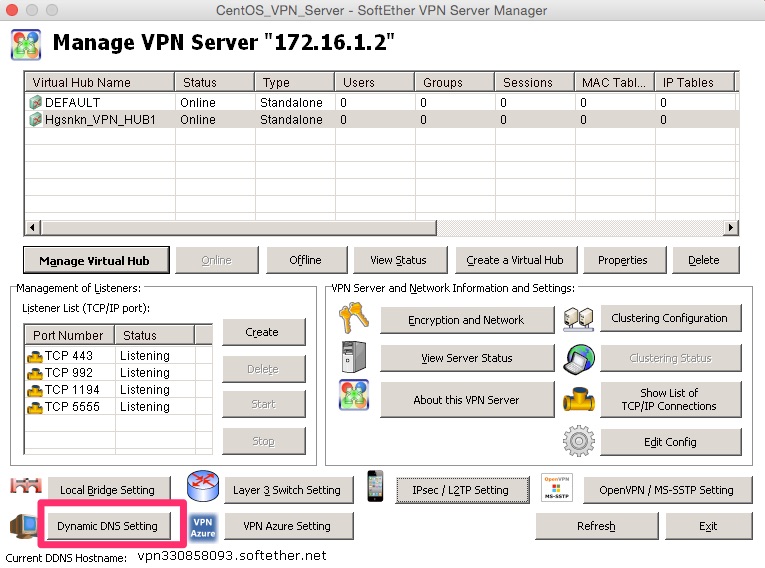Click the TCP 1194 listener icon
The width and height of the screenshot is (765, 568).
(35, 391)
